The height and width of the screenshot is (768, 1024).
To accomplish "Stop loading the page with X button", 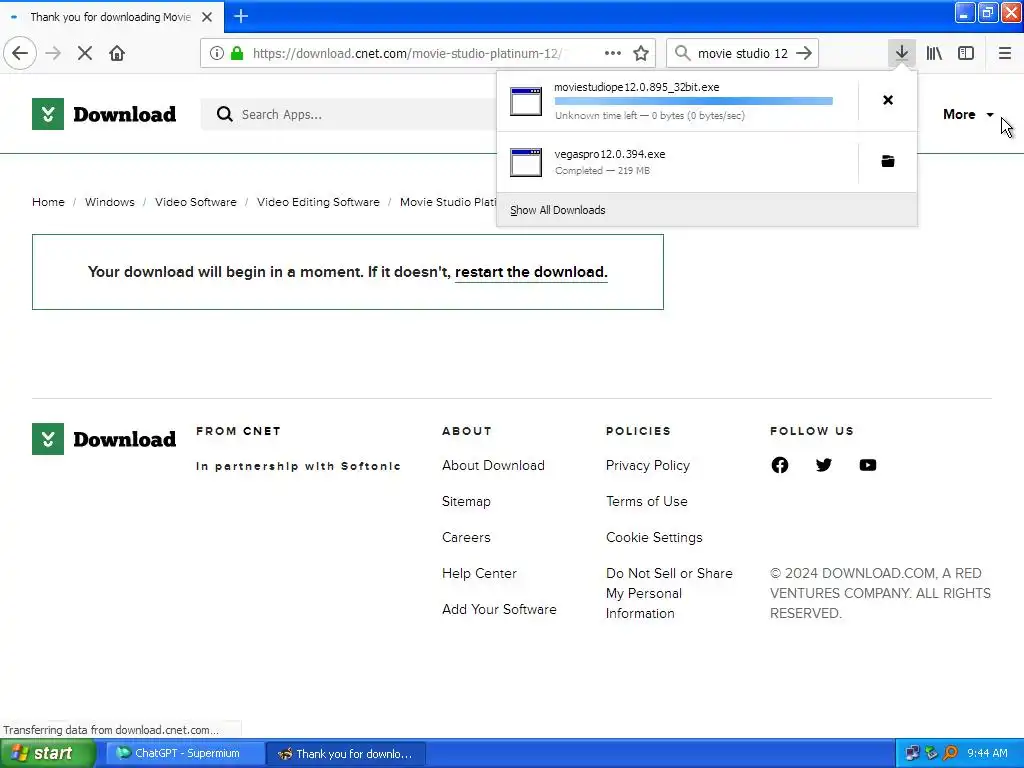I will [x=85, y=53].
